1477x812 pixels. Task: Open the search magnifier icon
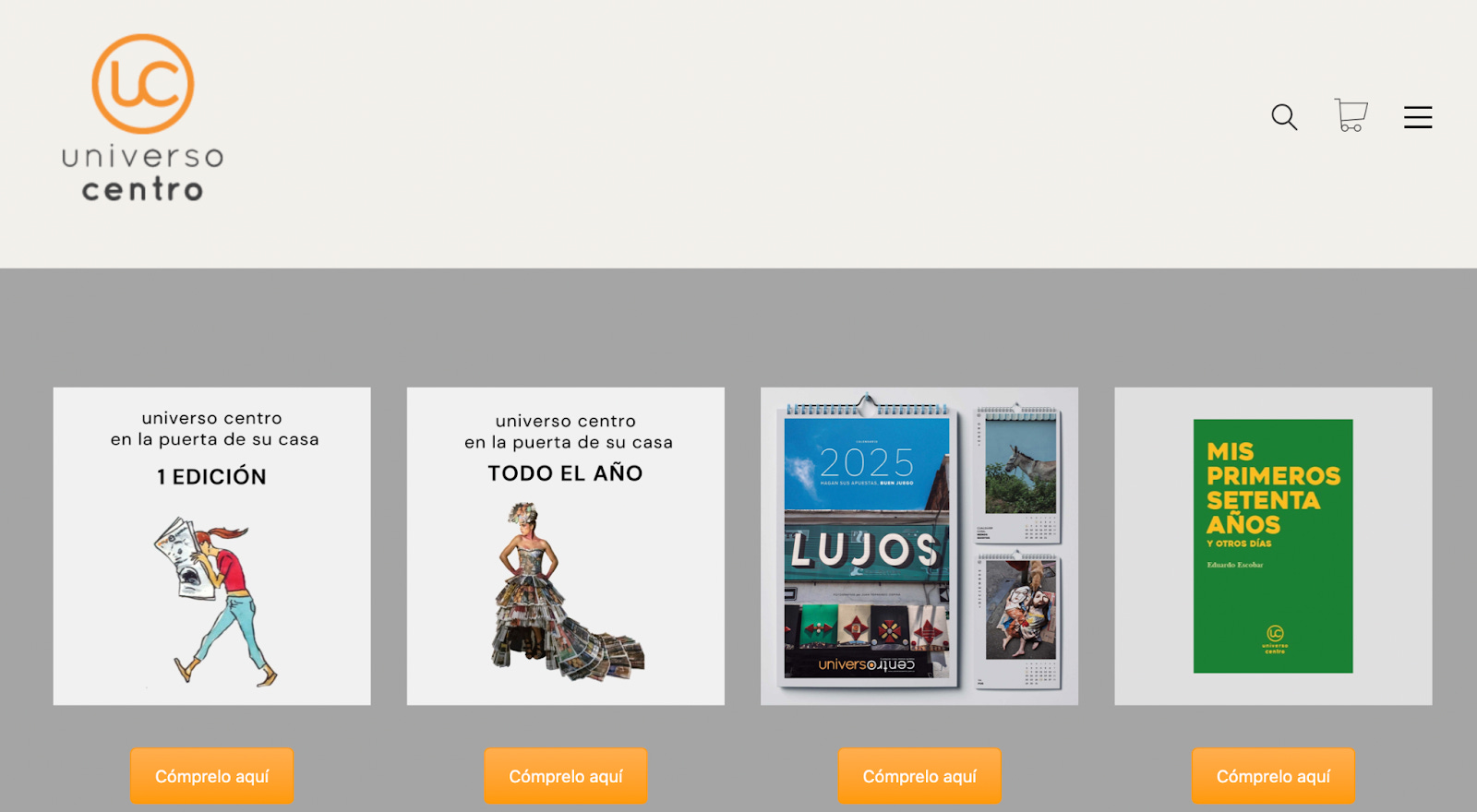pos(1284,117)
